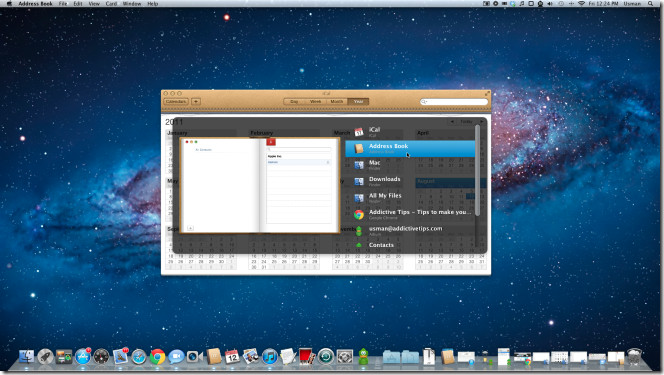This screenshot has height=375, width=664.
Task: Pick All My Files in switcher list
Action: pos(410,198)
